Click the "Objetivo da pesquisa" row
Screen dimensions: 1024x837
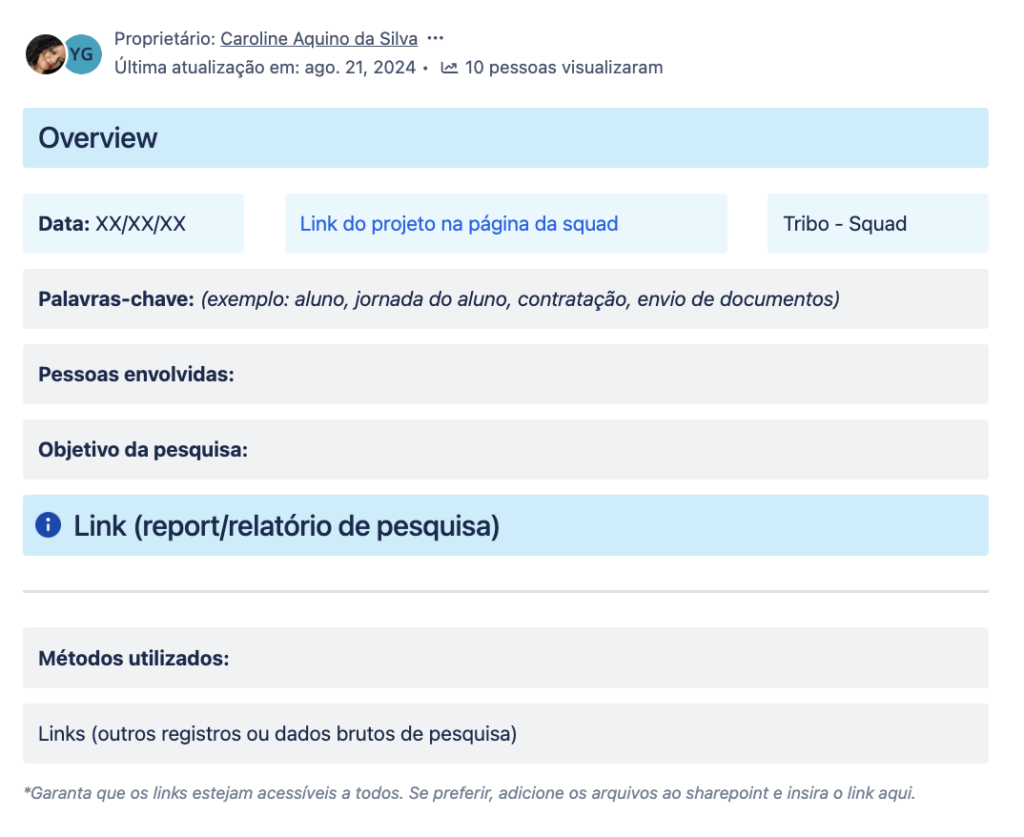pyautogui.click(x=505, y=450)
